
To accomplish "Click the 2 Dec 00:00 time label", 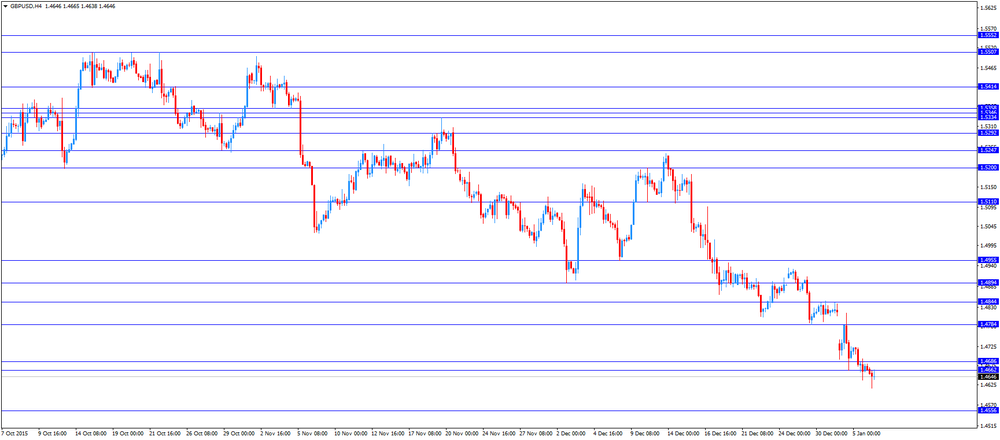I will (572, 433).
